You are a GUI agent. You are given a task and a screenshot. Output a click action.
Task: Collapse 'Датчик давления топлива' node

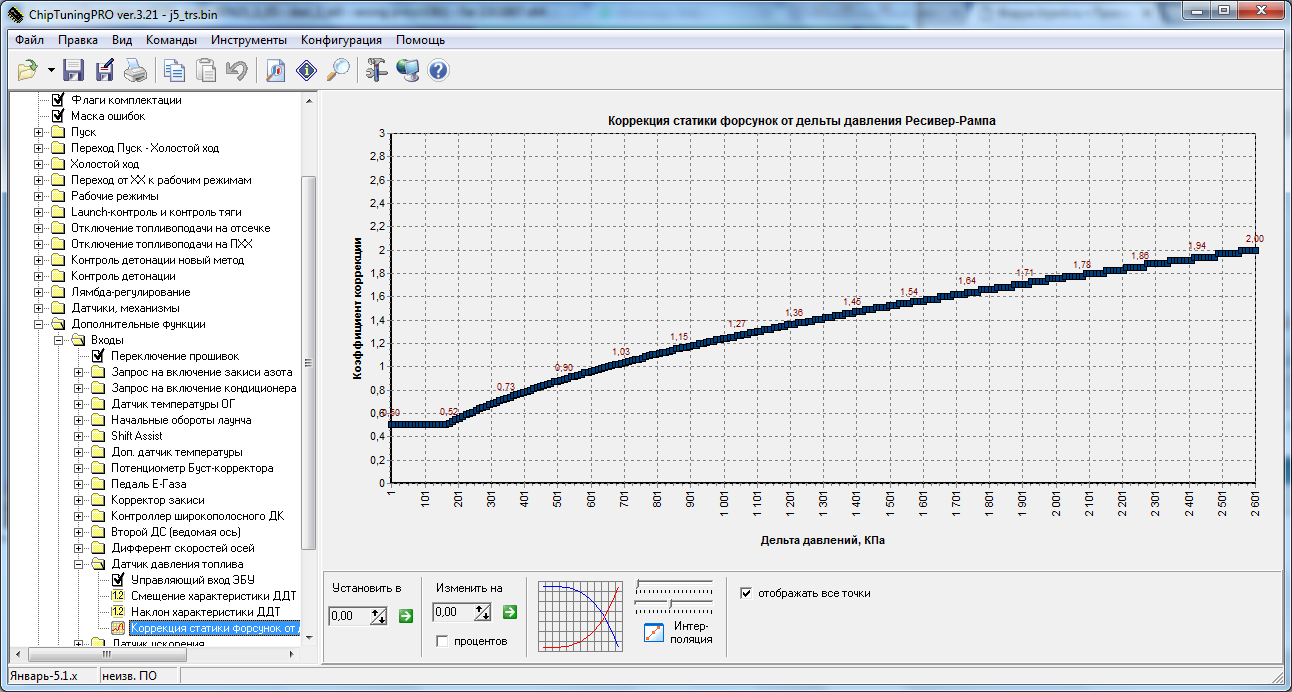coord(79,564)
